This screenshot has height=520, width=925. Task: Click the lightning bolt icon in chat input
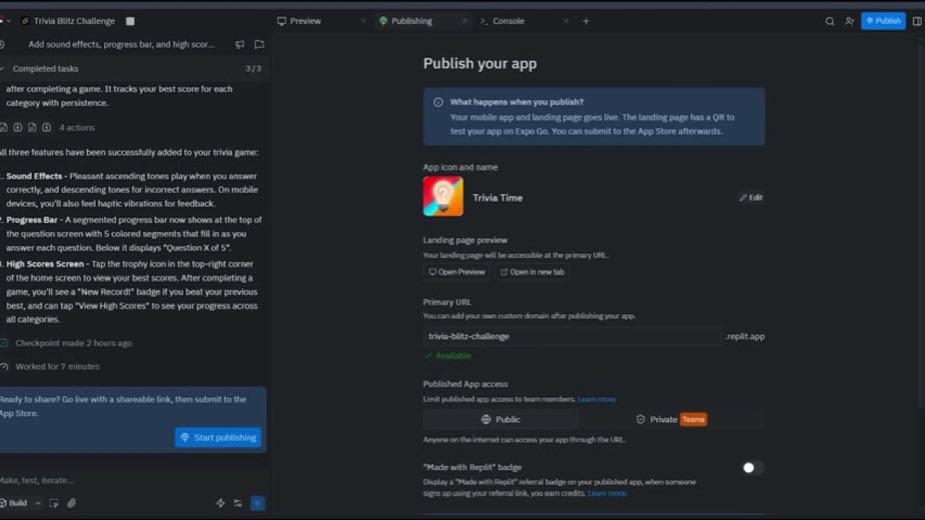coord(220,503)
